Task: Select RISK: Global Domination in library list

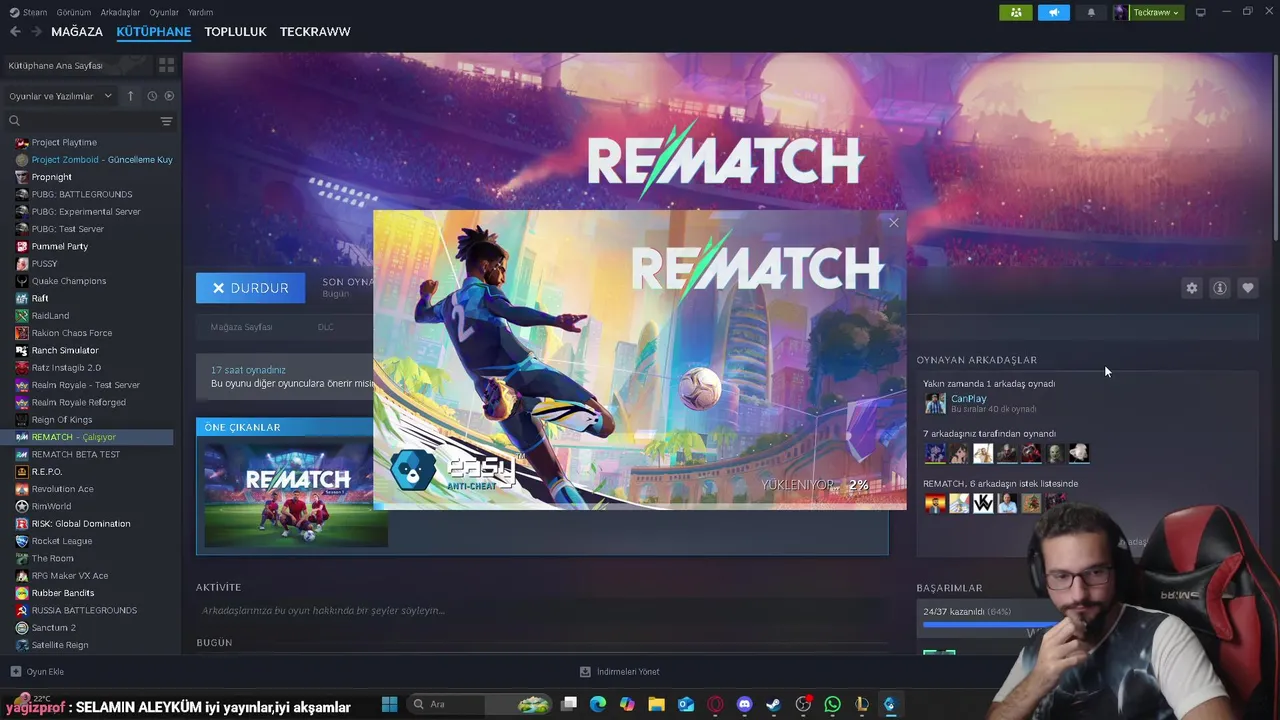Action: point(93,524)
